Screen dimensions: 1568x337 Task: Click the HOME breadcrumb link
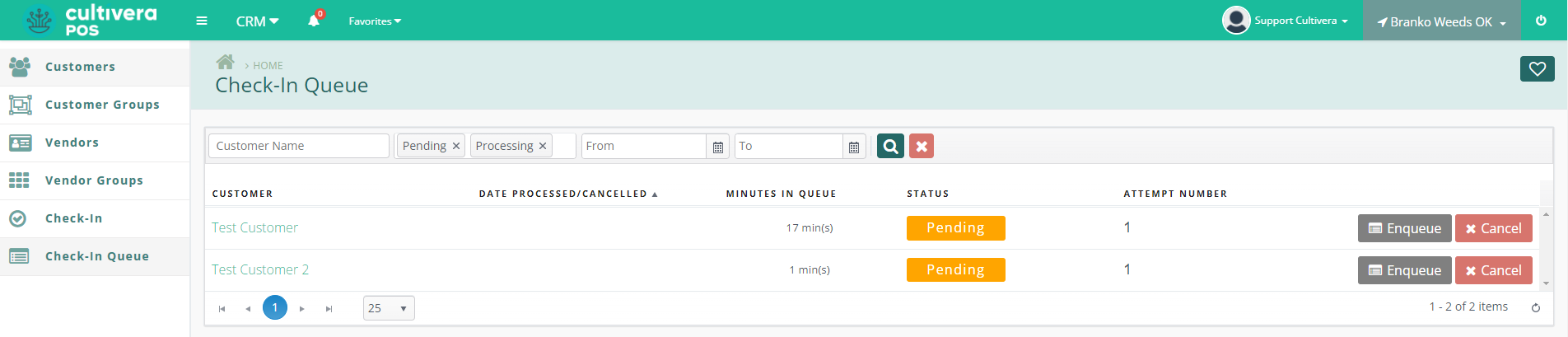tap(268, 66)
